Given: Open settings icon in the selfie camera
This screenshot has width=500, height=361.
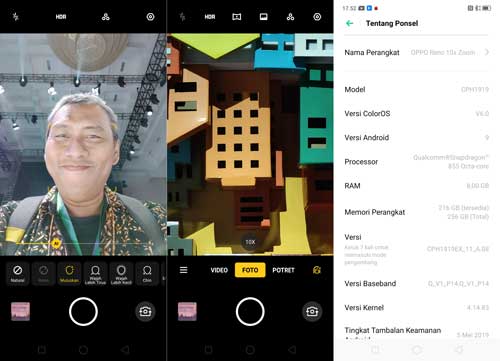Looking at the screenshot, I should 150,17.
